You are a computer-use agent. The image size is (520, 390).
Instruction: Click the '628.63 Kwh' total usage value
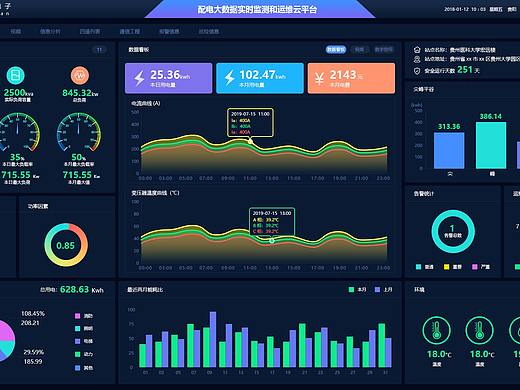point(82,290)
